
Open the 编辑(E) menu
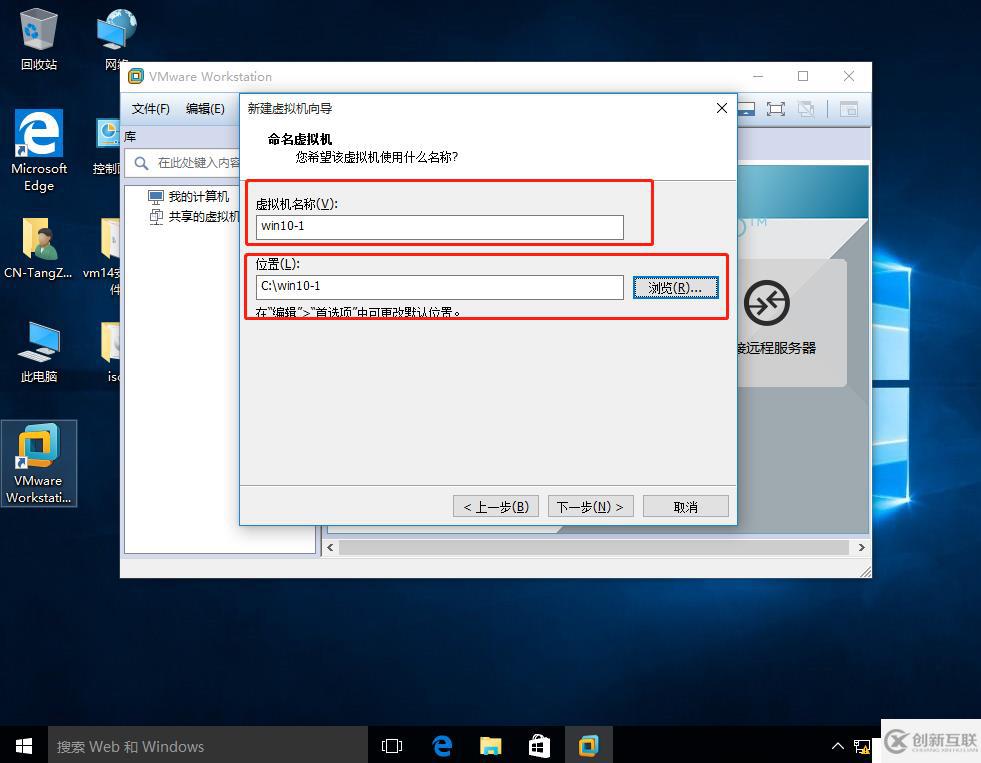(205, 109)
